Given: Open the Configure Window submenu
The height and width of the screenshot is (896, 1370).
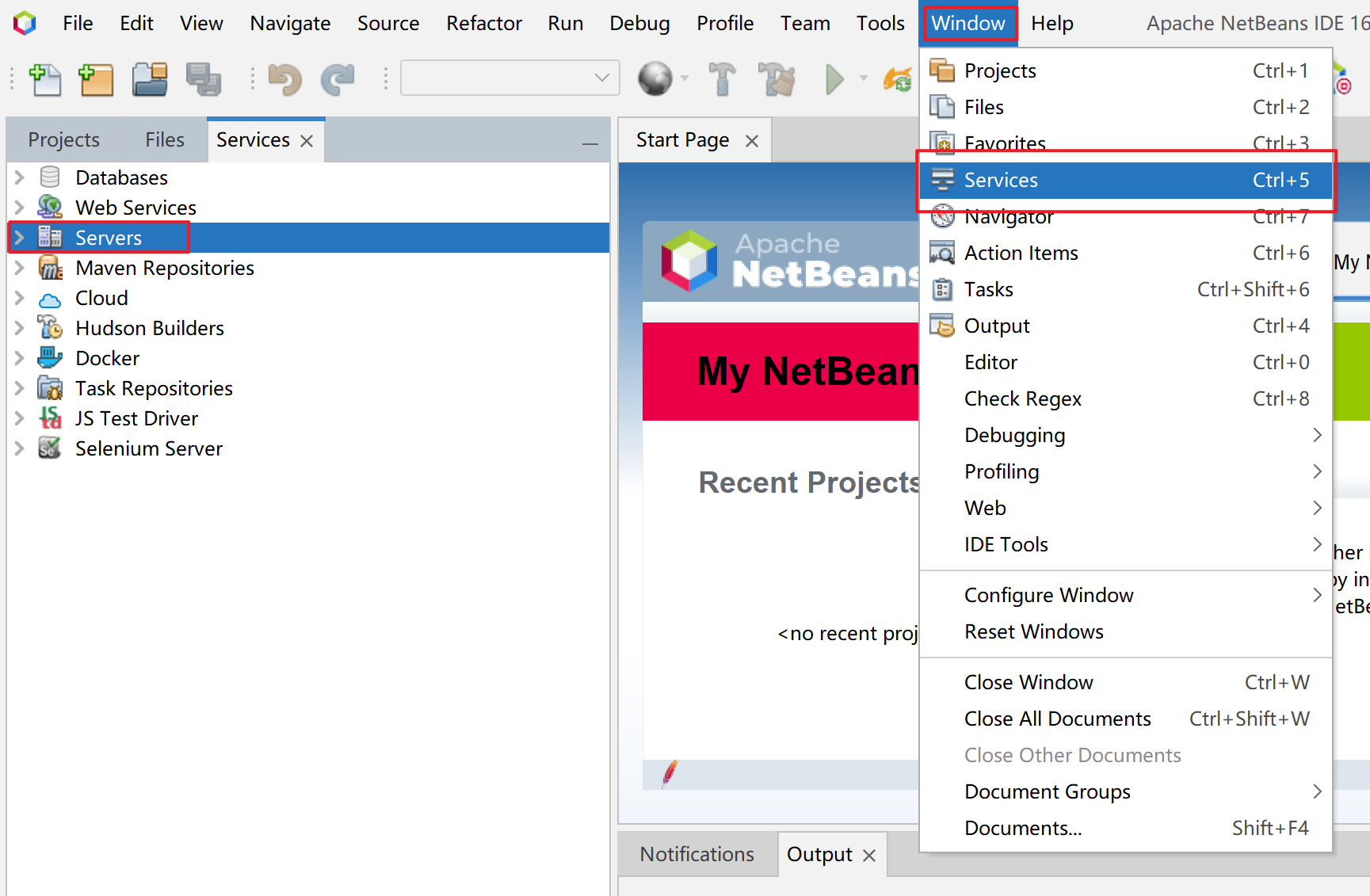Looking at the screenshot, I should 1125,595.
